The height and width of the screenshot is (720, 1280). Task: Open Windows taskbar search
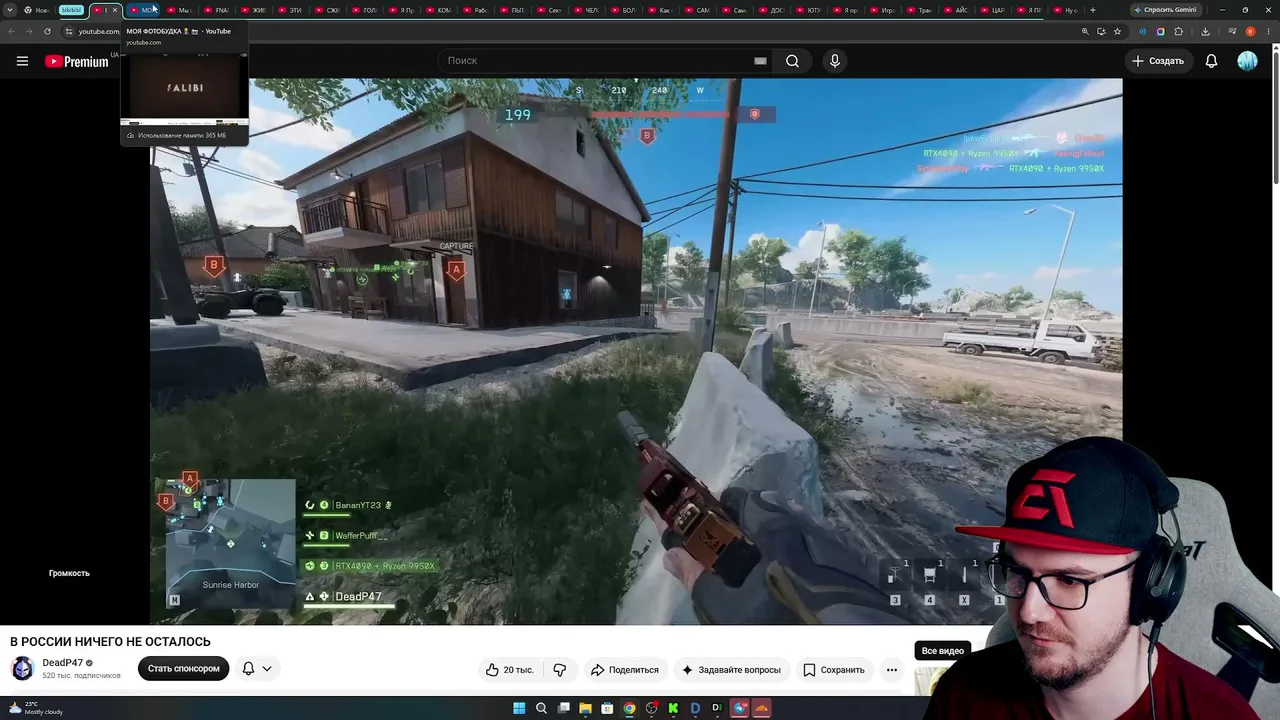coord(541,708)
